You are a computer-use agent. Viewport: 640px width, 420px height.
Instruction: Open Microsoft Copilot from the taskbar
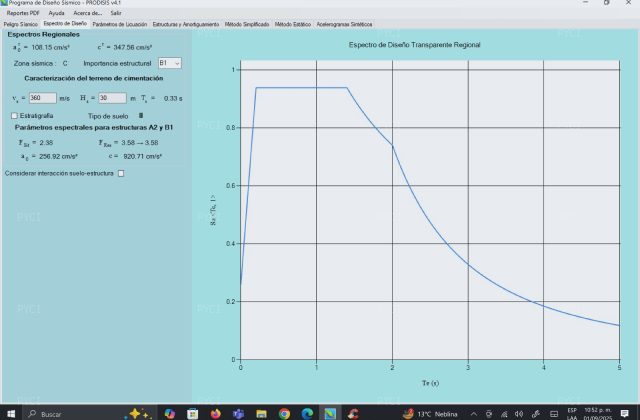point(169,413)
